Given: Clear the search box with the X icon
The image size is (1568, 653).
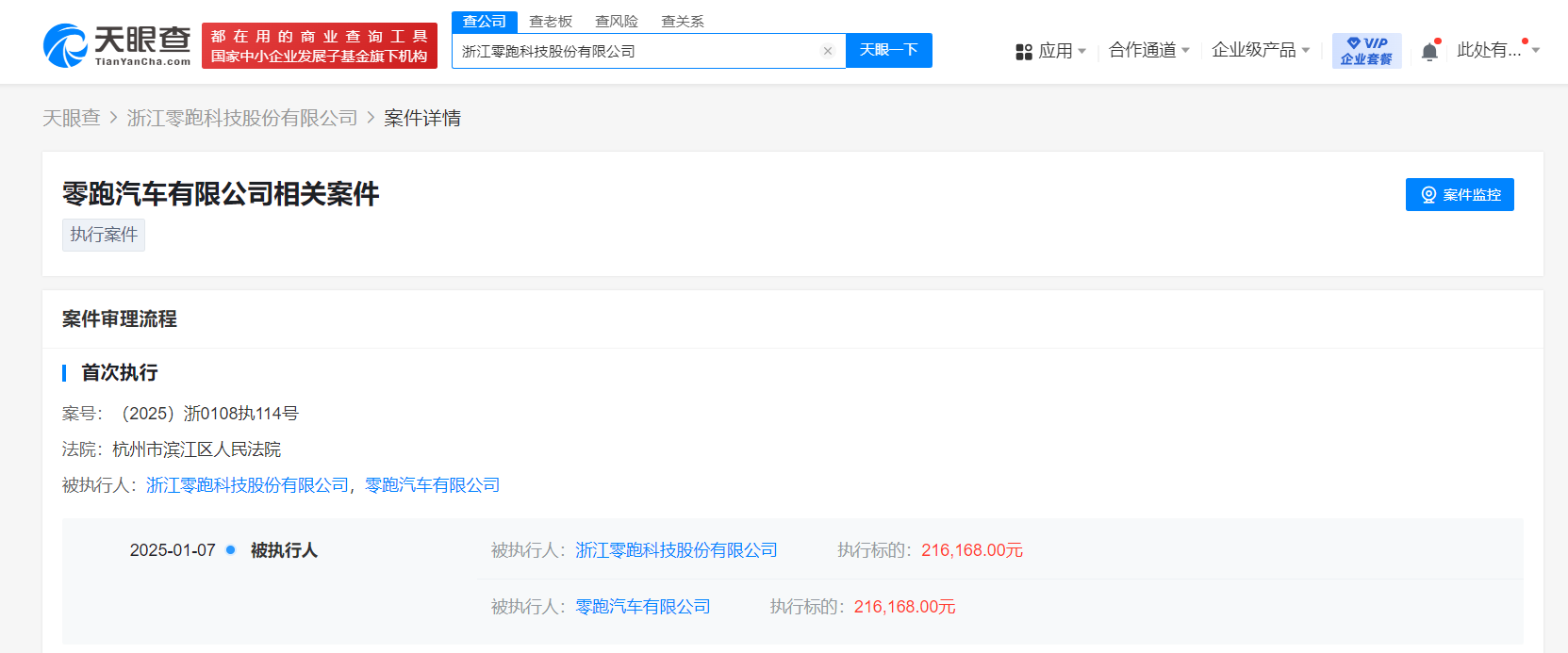Looking at the screenshot, I should pyautogui.click(x=828, y=51).
